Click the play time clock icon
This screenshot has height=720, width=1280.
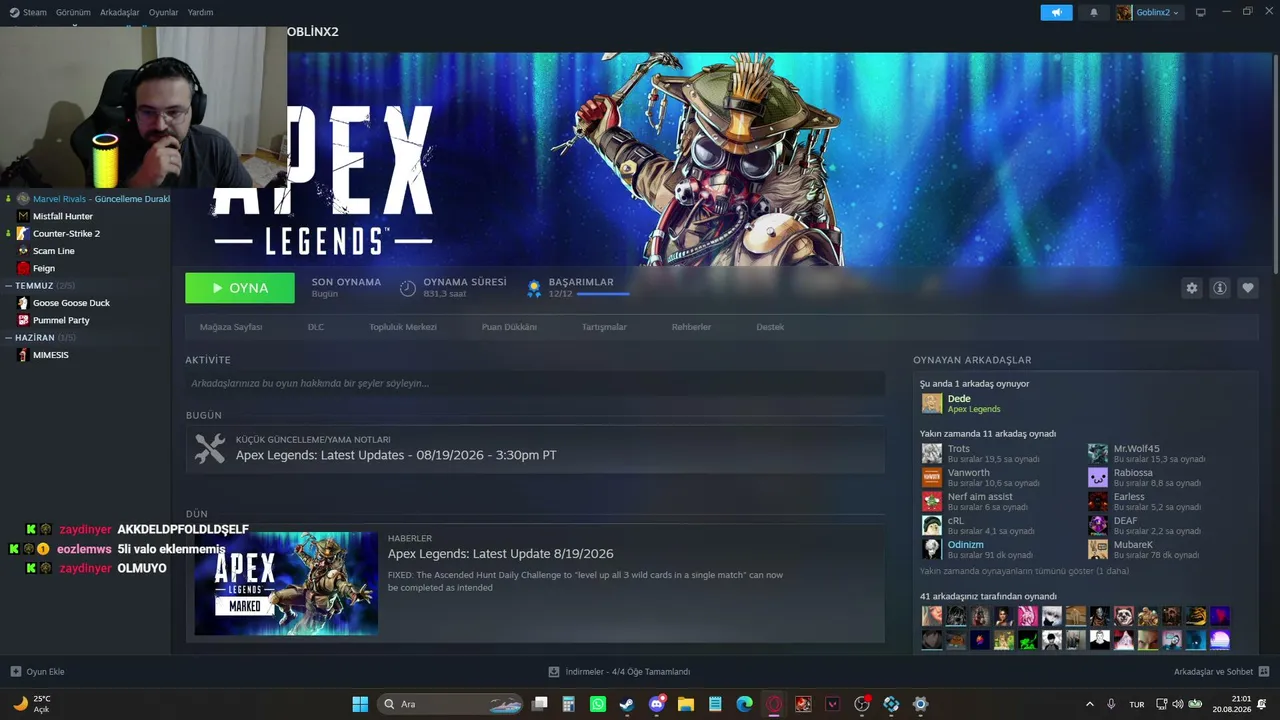click(x=408, y=288)
